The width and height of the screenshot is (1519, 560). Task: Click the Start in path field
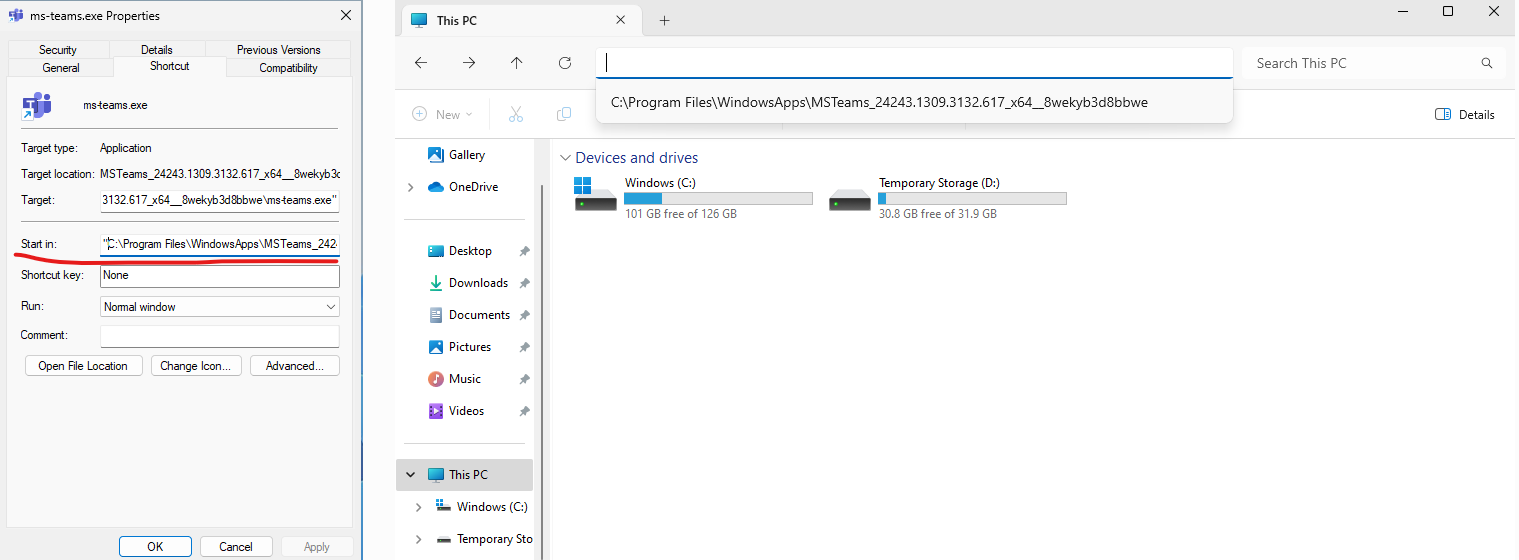pos(220,244)
